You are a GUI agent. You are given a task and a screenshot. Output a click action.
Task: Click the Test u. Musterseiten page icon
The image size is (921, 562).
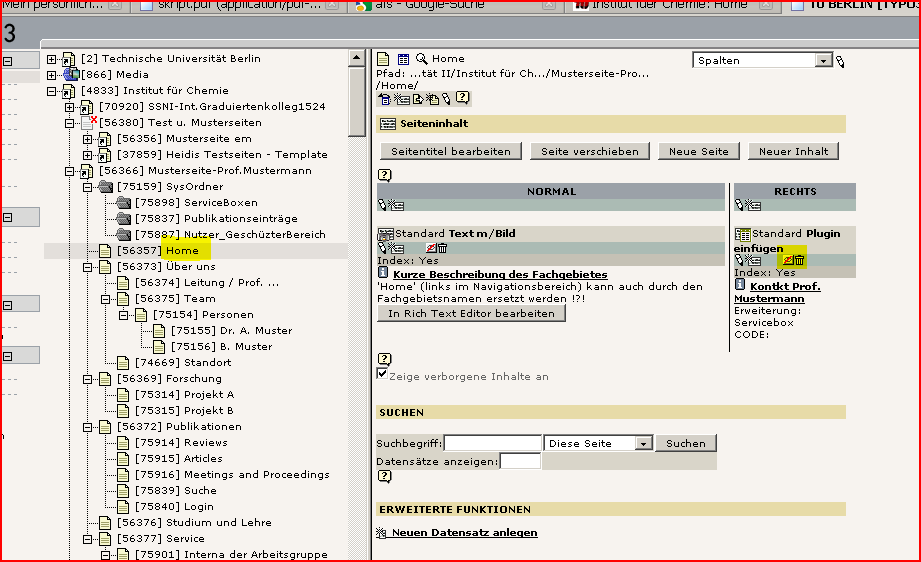pos(88,122)
